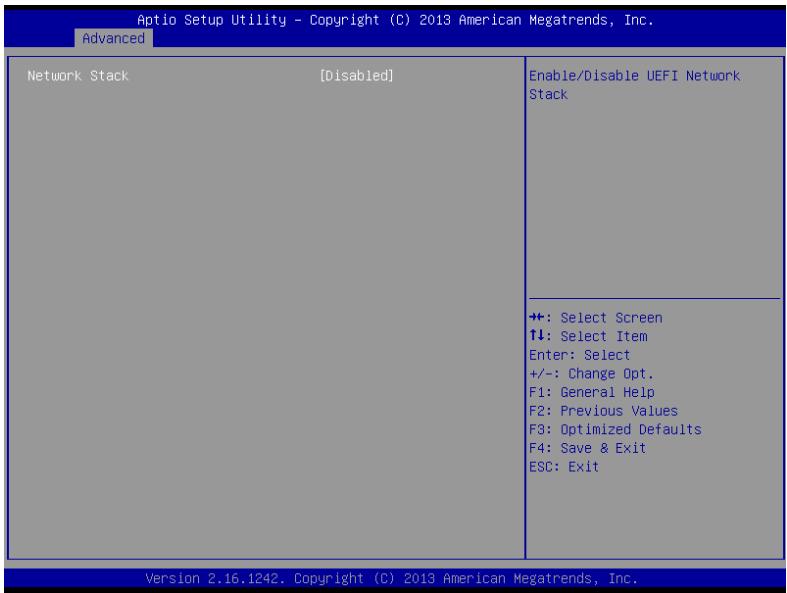Click the Enter: Select hint

(579, 355)
